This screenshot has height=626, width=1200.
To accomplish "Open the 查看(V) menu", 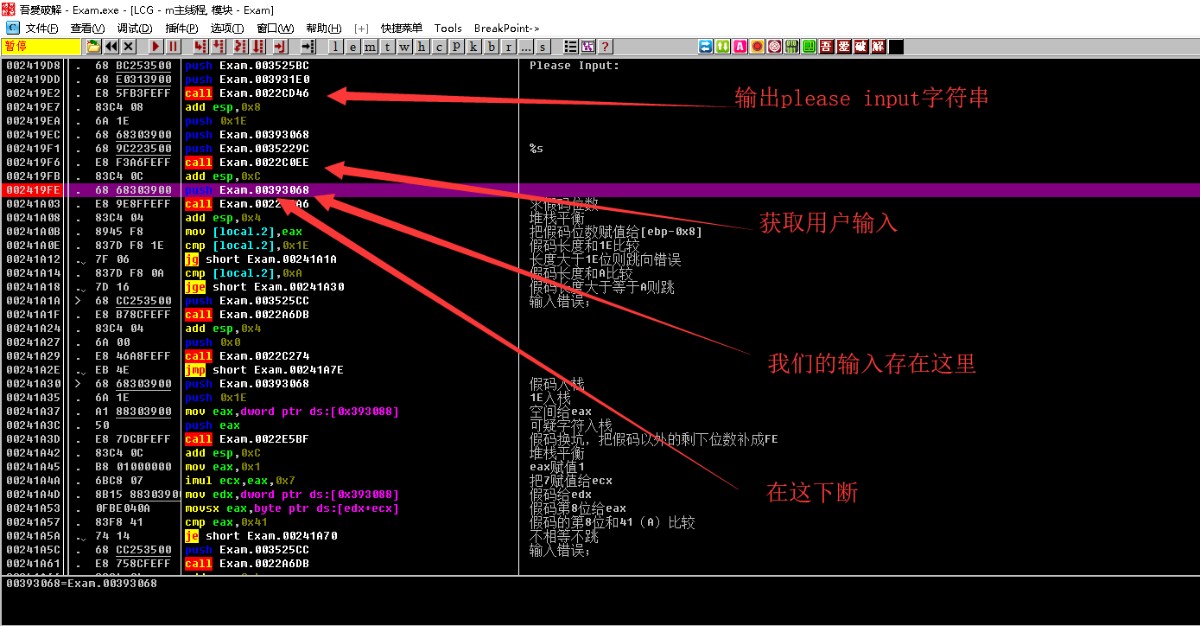I will (x=87, y=28).
